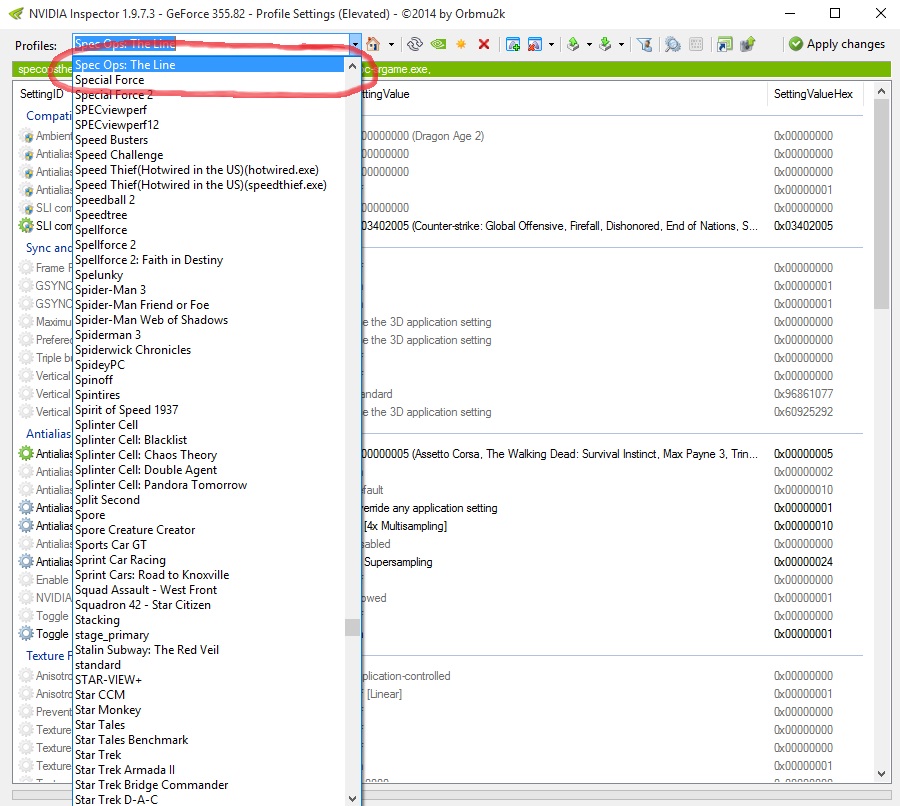Click the SettingValueHex column header
Screen dimensions: 900x806
click(x=813, y=94)
